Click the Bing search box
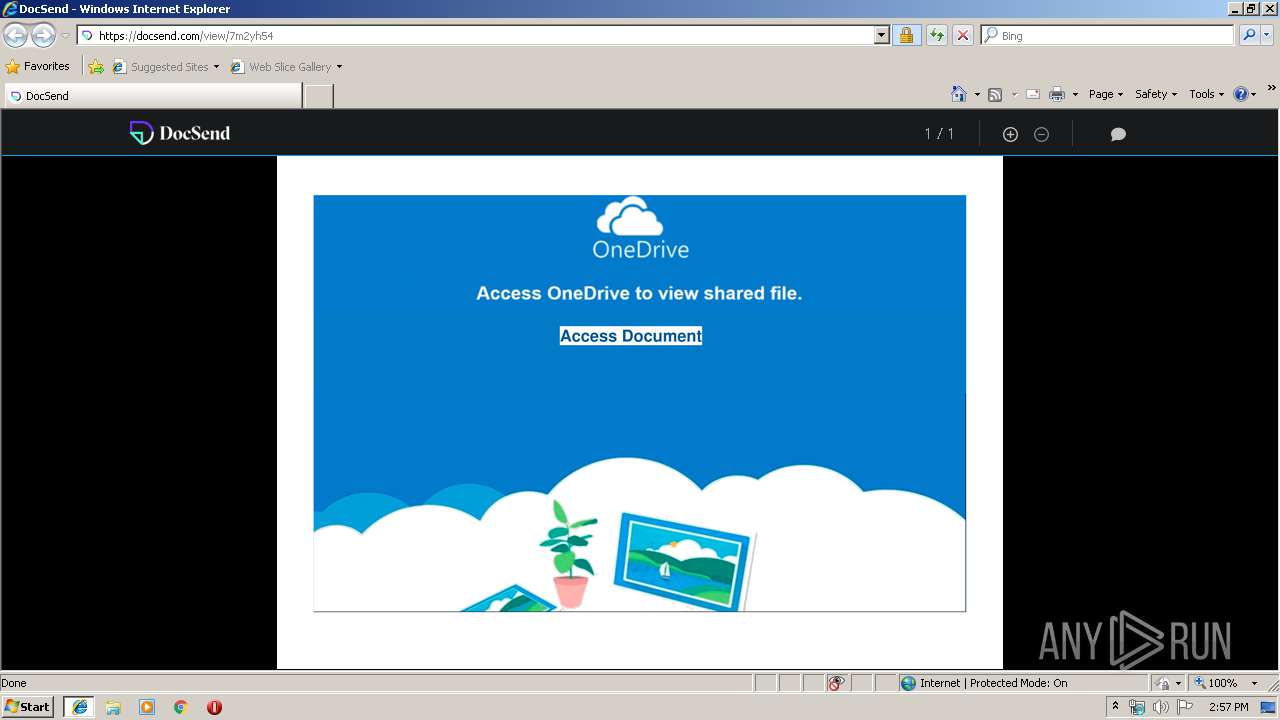Screen dimensions: 1280x720 pyautogui.click(x=1108, y=36)
